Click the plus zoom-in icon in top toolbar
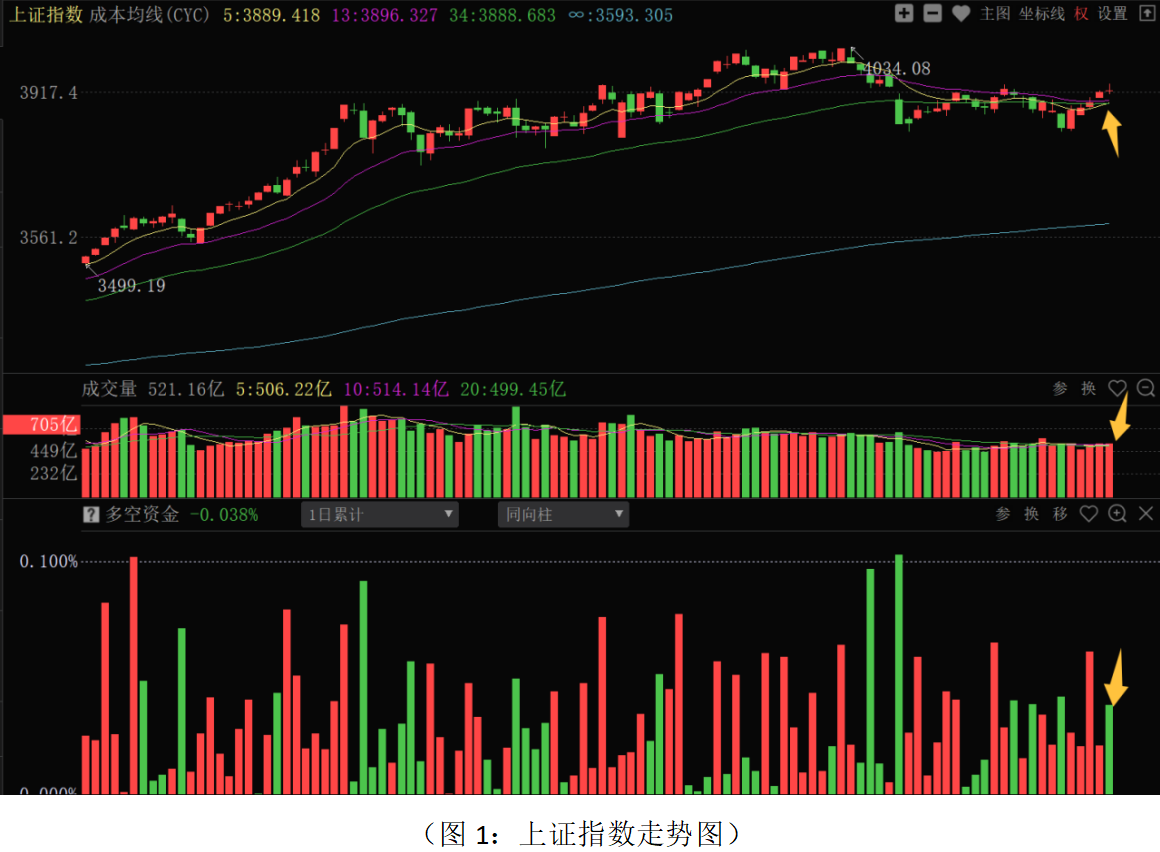Image resolution: width=1160 pixels, height=852 pixels. click(x=904, y=14)
